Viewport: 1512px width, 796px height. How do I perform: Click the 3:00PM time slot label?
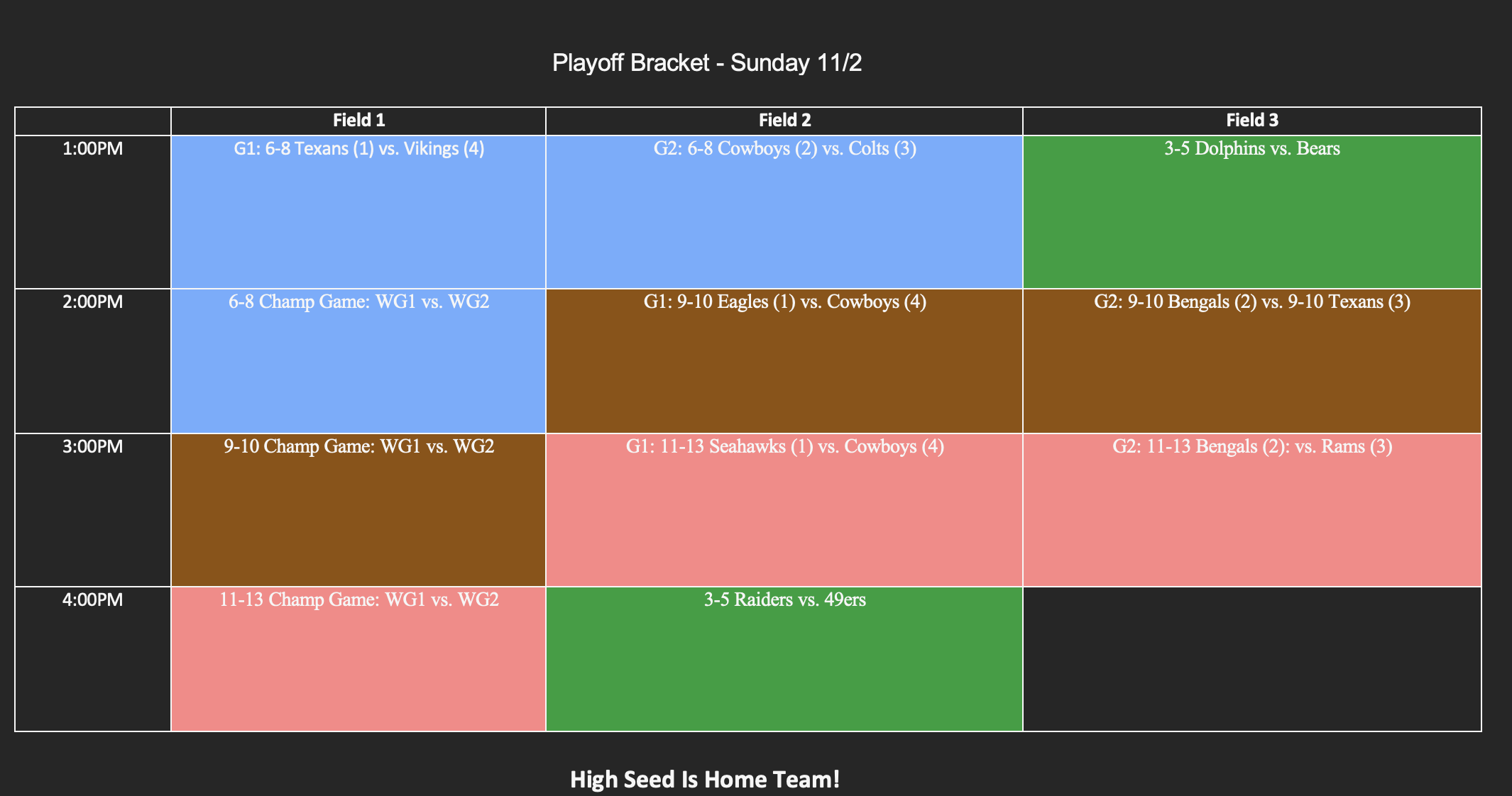pyautogui.click(x=93, y=447)
